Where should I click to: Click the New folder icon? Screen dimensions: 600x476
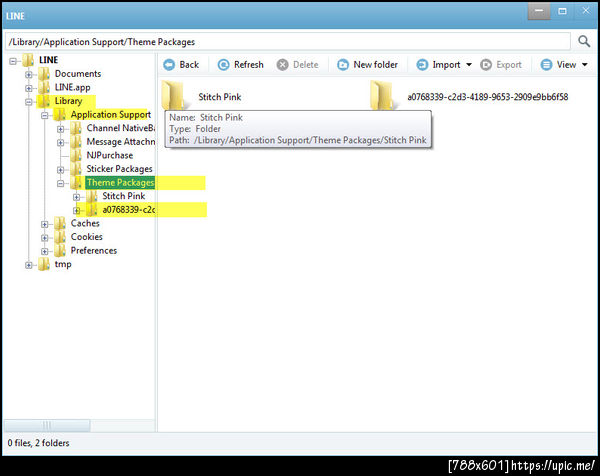[x=343, y=65]
